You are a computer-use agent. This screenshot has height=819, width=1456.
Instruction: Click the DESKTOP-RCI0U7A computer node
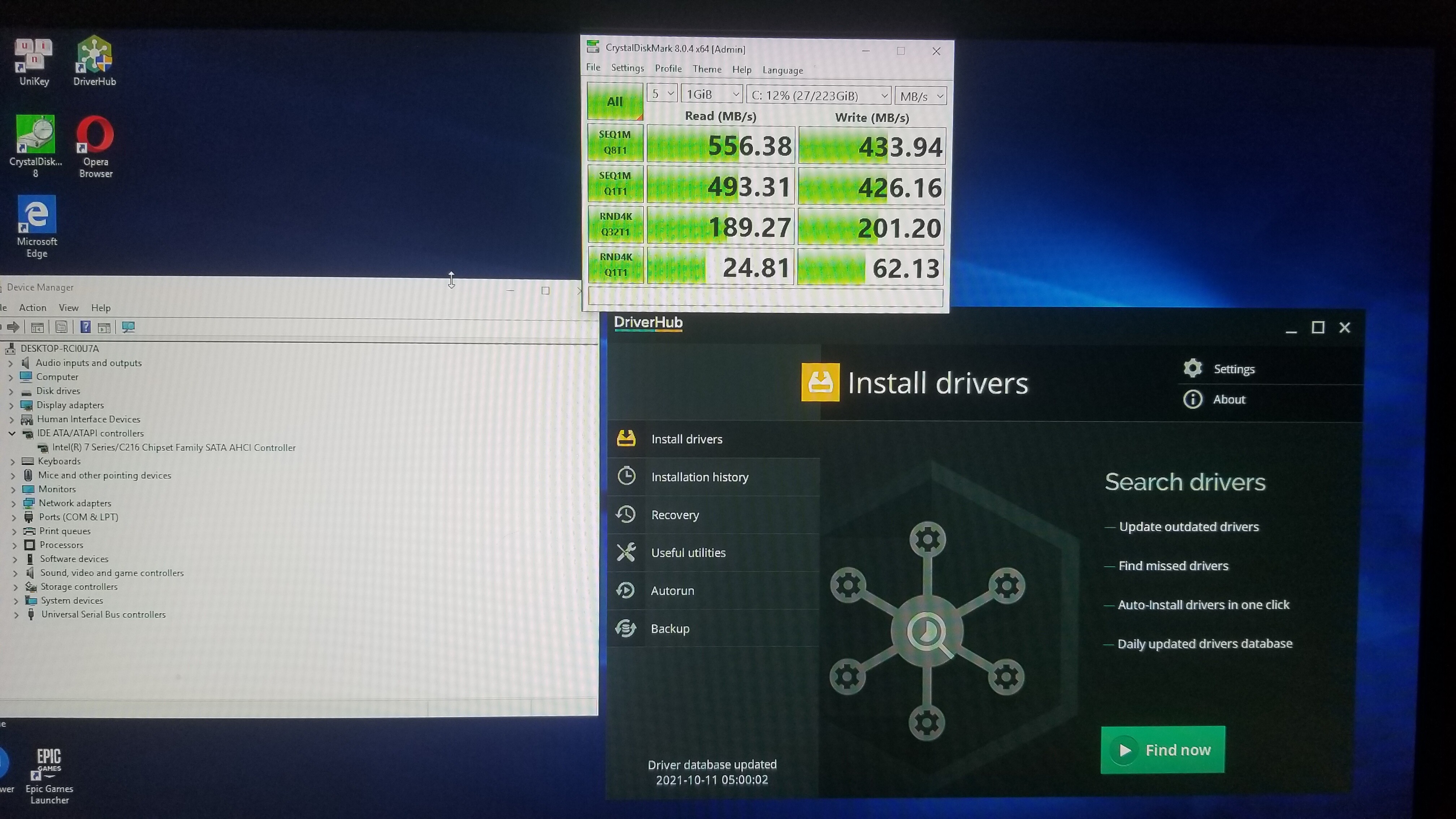(x=59, y=348)
